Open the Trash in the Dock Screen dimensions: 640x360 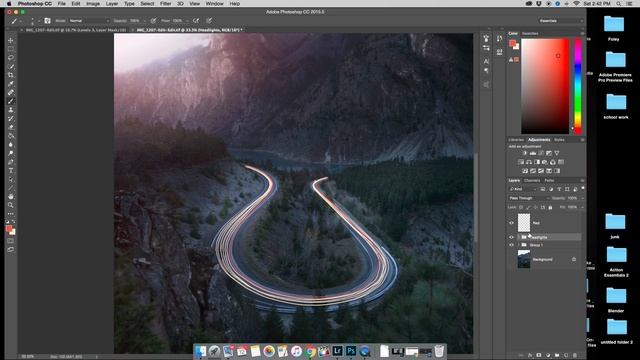click(439, 351)
